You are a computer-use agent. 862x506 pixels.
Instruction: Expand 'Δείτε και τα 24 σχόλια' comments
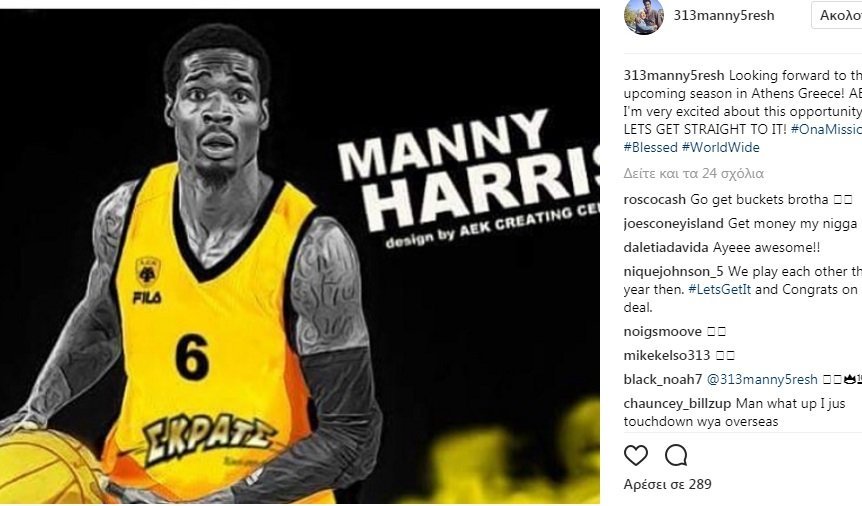click(x=693, y=174)
